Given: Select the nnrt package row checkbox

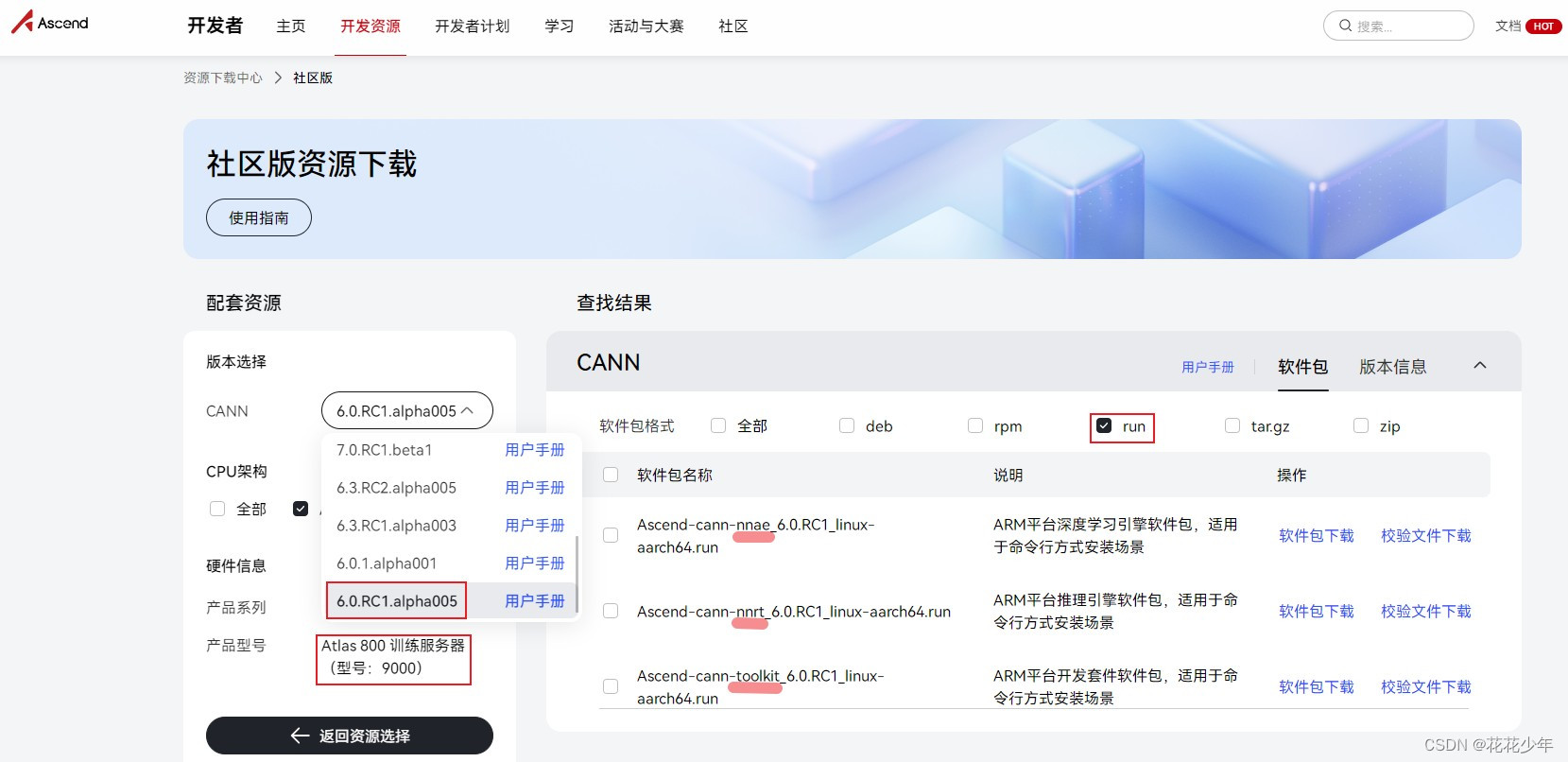Looking at the screenshot, I should [611, 611].
